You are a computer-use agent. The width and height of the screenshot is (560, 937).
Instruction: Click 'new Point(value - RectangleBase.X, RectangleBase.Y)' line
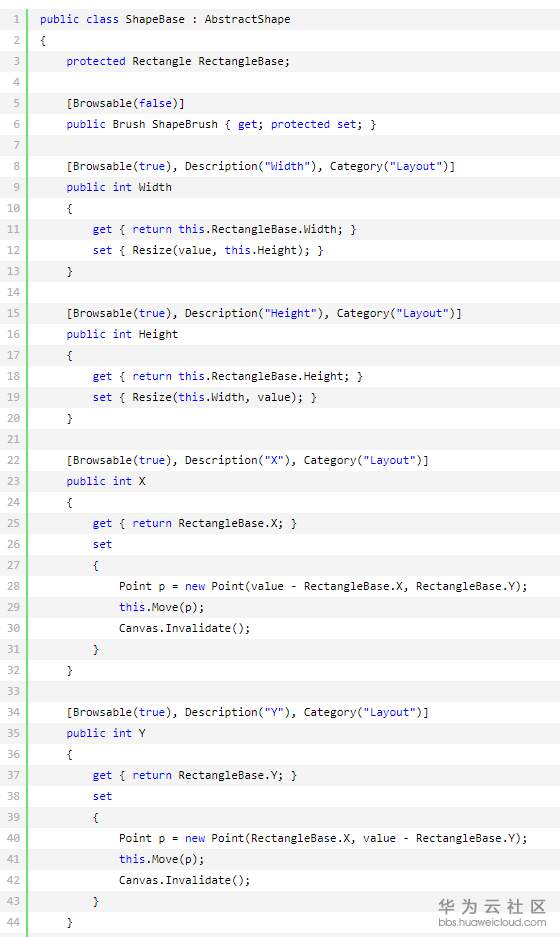[323, 586]
